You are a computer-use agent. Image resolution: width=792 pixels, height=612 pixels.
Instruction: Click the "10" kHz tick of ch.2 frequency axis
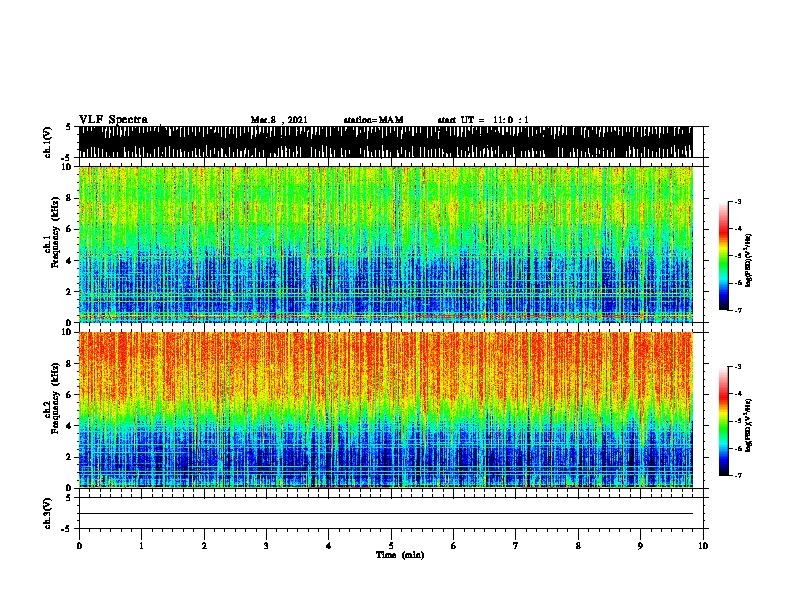coord(67,332)
